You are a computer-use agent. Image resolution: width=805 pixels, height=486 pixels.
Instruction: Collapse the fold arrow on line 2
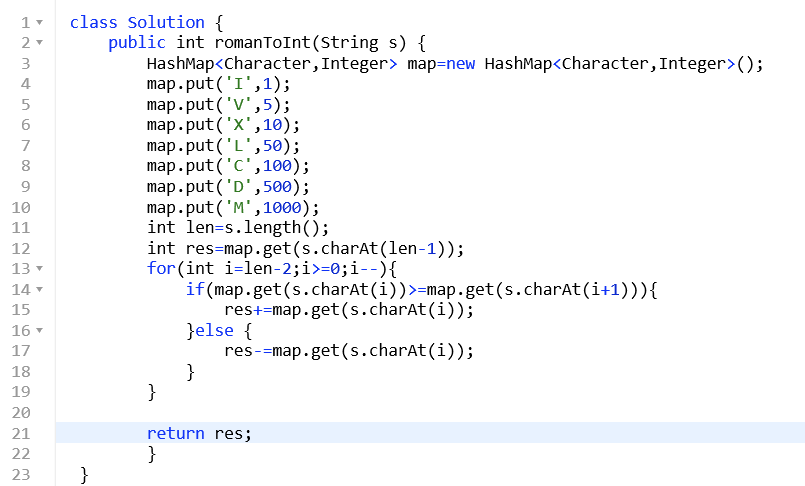[x=40, y=43]
